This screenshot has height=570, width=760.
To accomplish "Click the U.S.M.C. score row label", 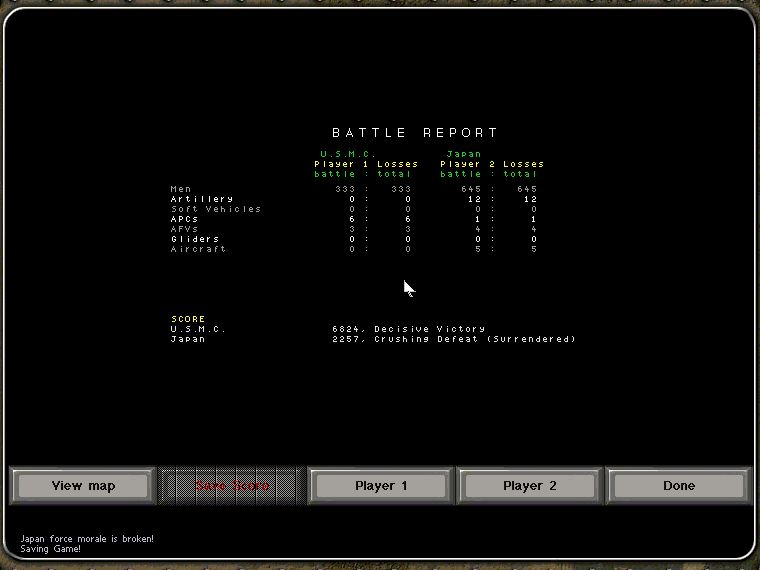I will pos(198,329).
